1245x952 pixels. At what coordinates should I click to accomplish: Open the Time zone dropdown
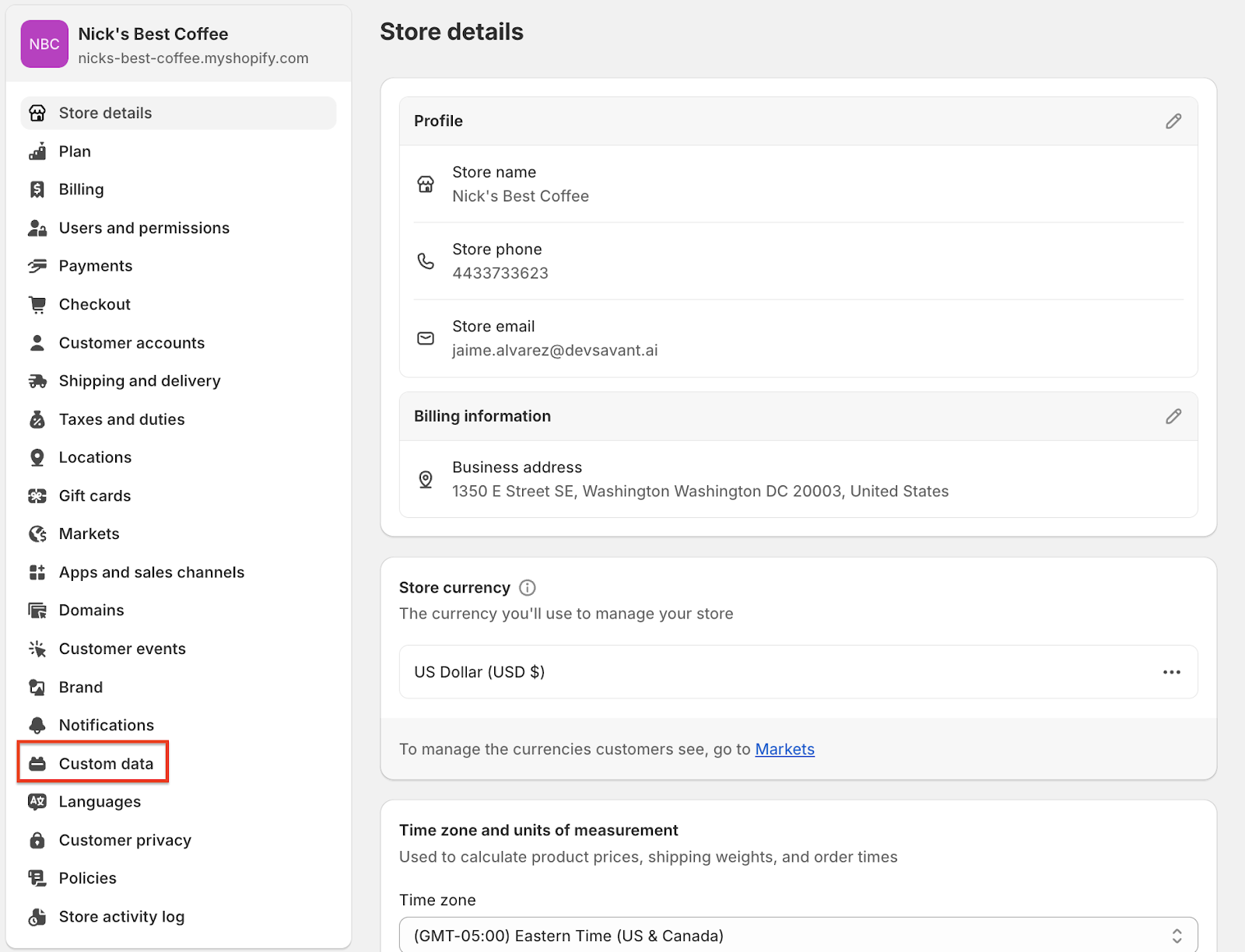coord(798,936)
